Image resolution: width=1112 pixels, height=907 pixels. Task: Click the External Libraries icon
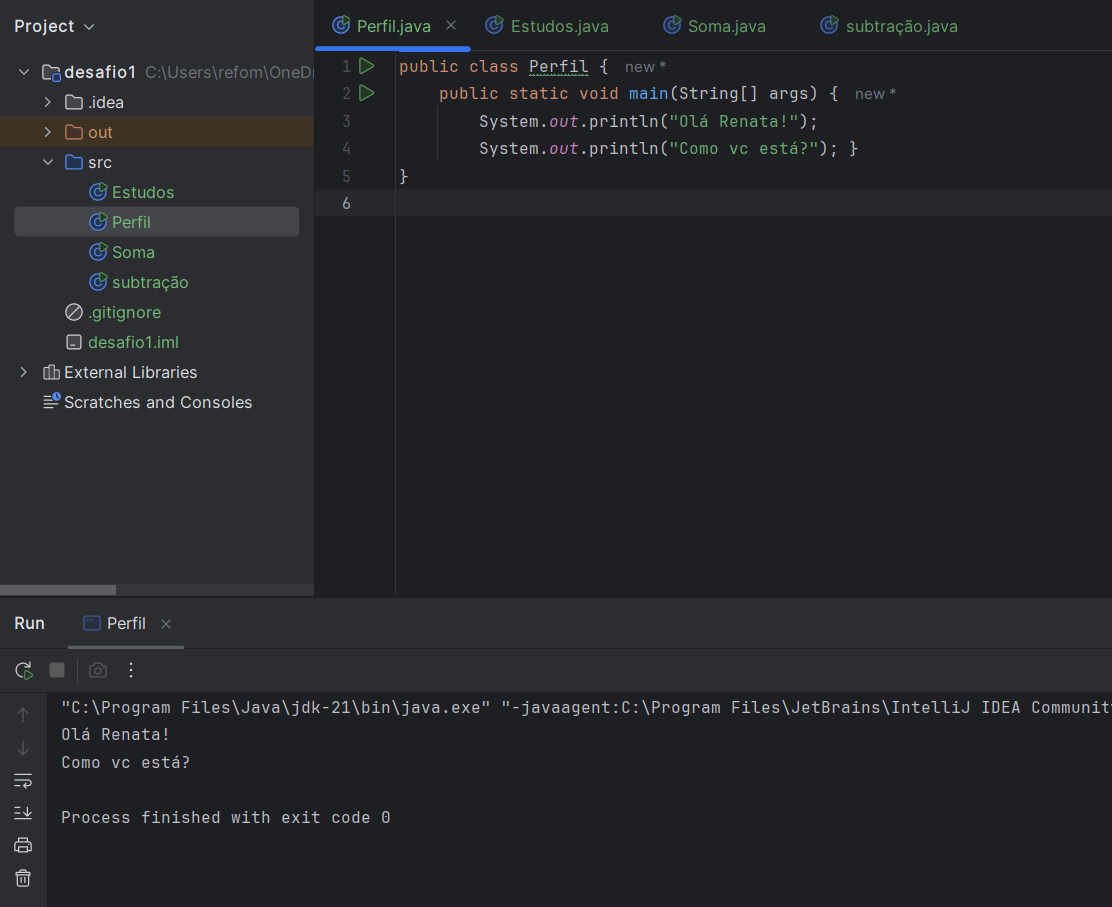click(x=51, y=372)
